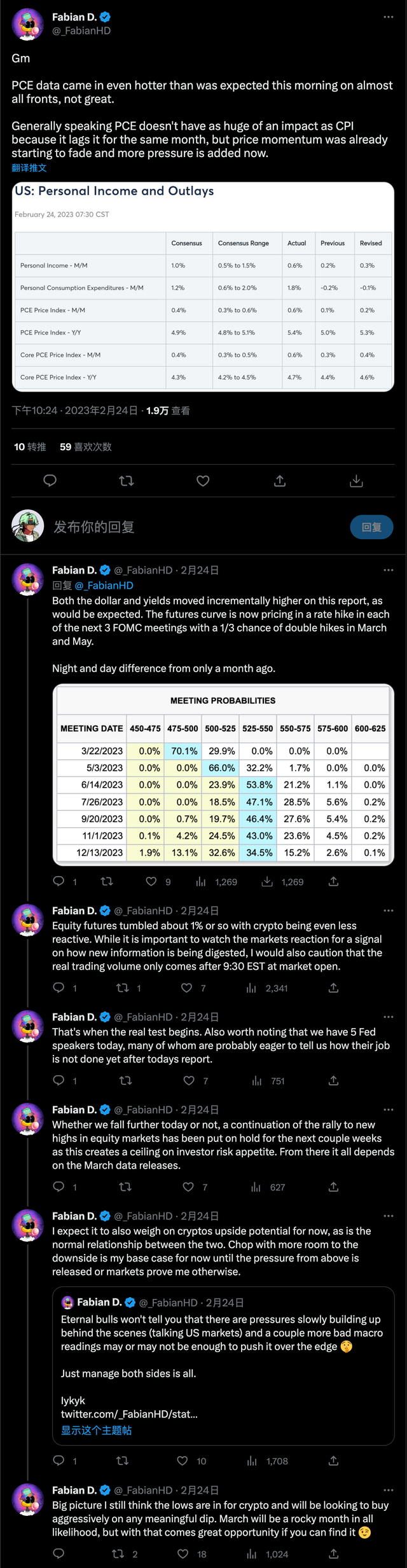Like the main PCE data tweet
407x1568 pixels.
(203, 481)
